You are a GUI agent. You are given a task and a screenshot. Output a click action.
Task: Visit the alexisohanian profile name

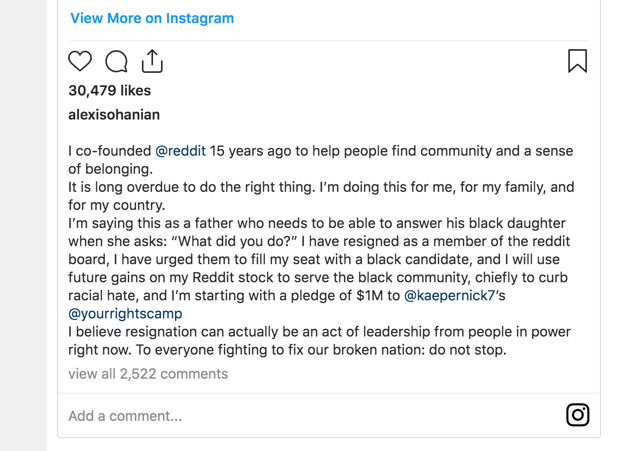(114, 115)
